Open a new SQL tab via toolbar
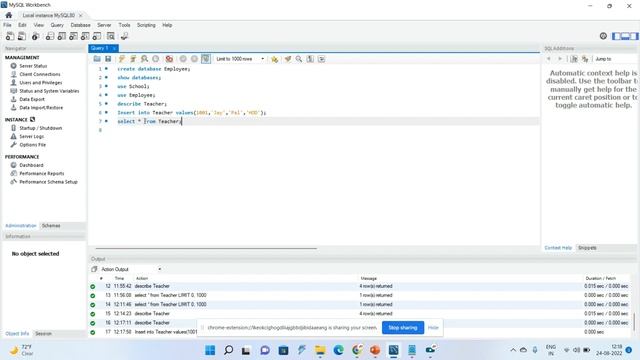640x360 pixels. [x=9, y=36]
